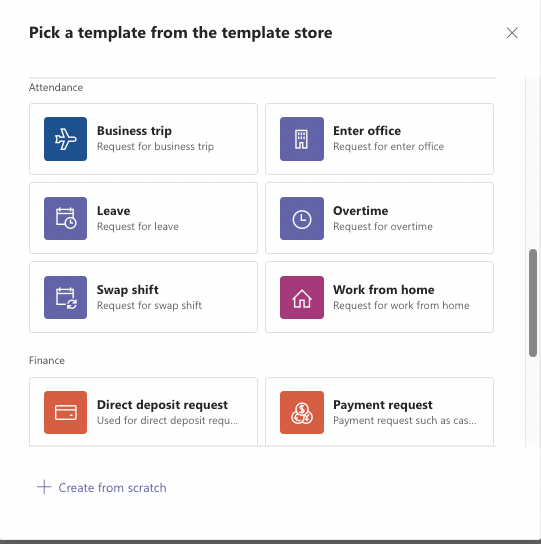Click the template list vertical scrollbar thumb

tap(533, 303)
